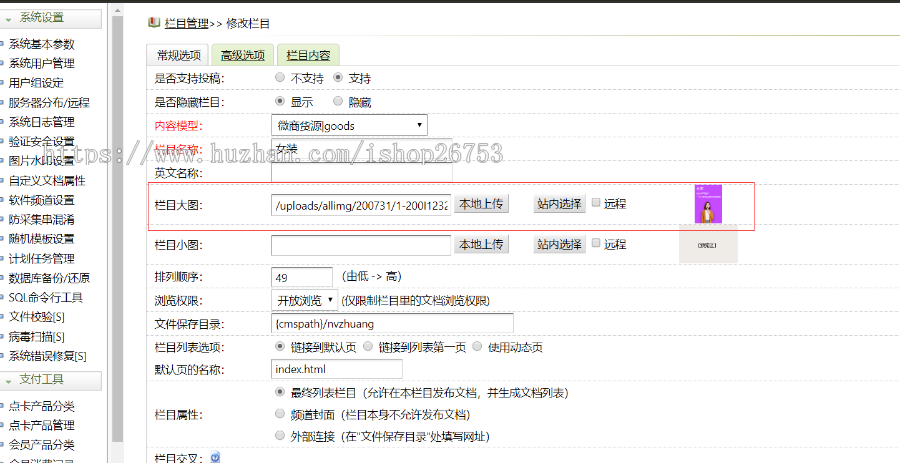Open SQL命令行工具 in the sidebar
Viewport: 900px width, 463px height.
[x=45, y=297]
